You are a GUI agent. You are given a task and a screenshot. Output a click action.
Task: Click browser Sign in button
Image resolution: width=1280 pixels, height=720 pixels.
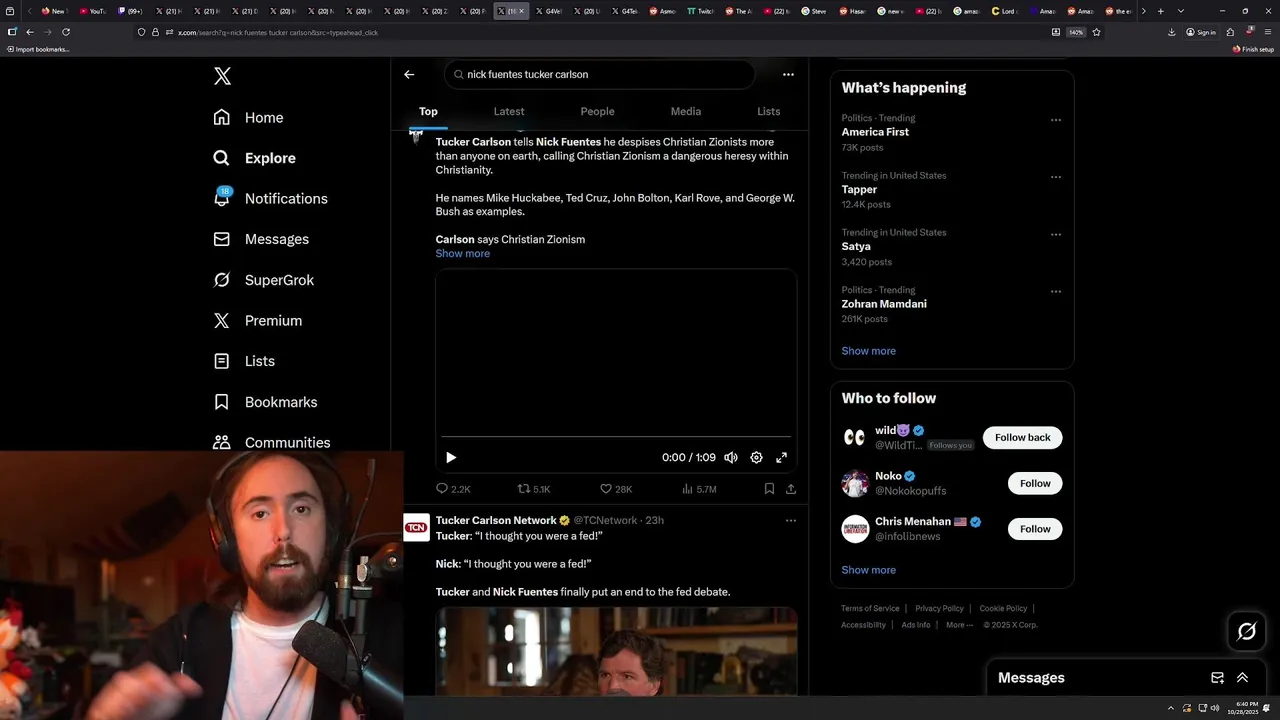tap(1201, 32)
